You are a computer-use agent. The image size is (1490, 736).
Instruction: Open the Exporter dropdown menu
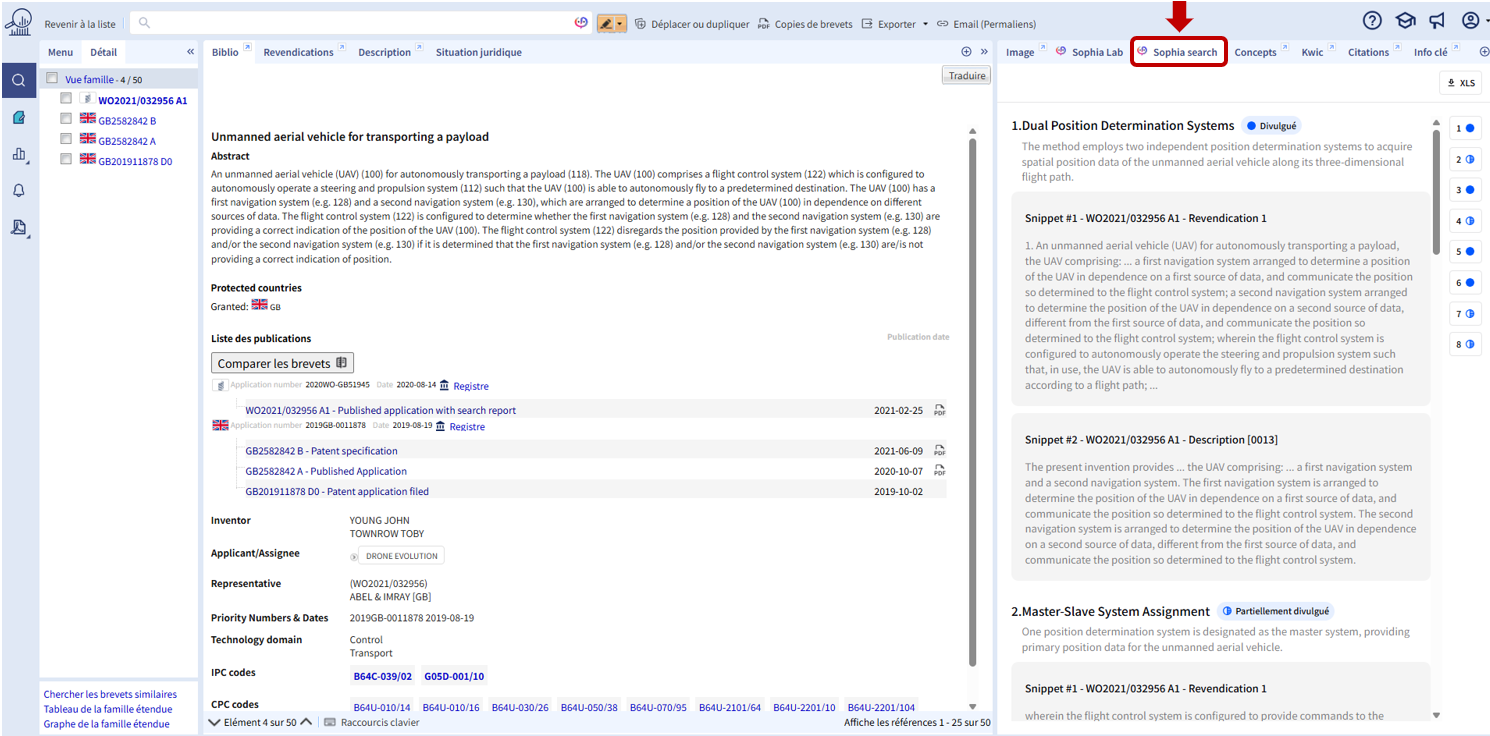(894, 24)
